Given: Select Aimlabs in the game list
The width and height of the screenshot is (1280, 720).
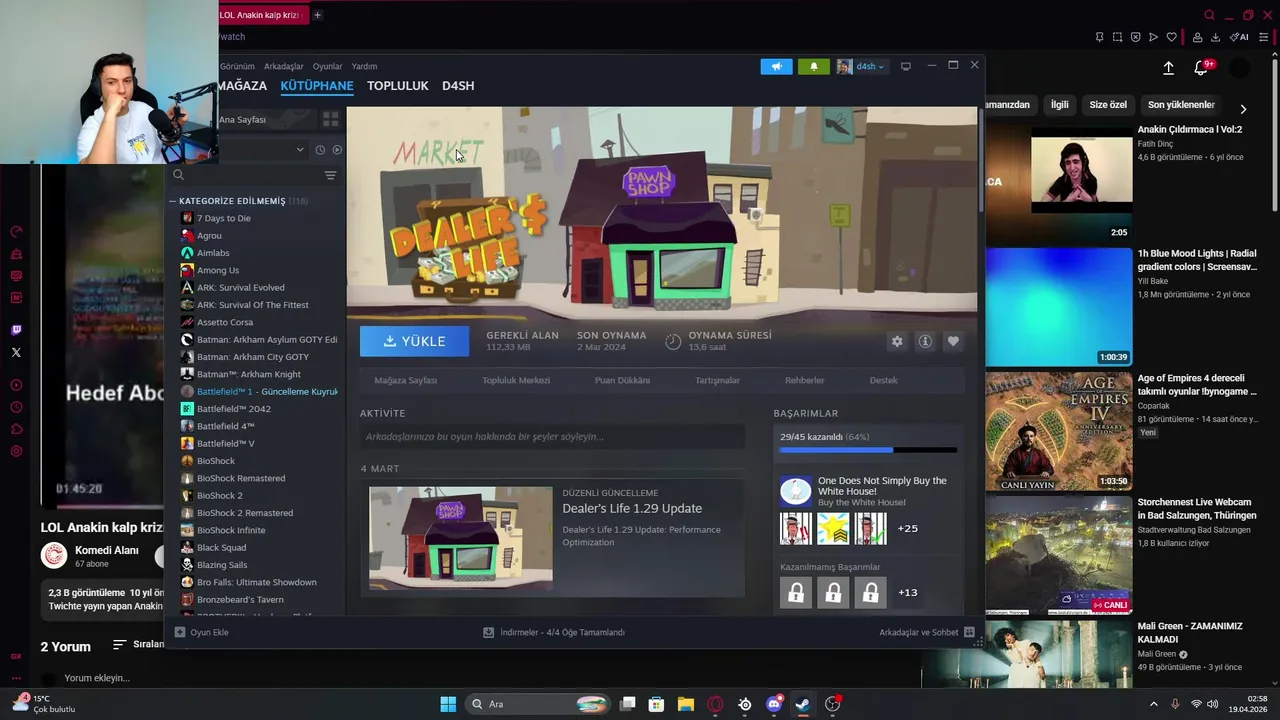Looking at the screenshot, I should click(x=213, y=253).
